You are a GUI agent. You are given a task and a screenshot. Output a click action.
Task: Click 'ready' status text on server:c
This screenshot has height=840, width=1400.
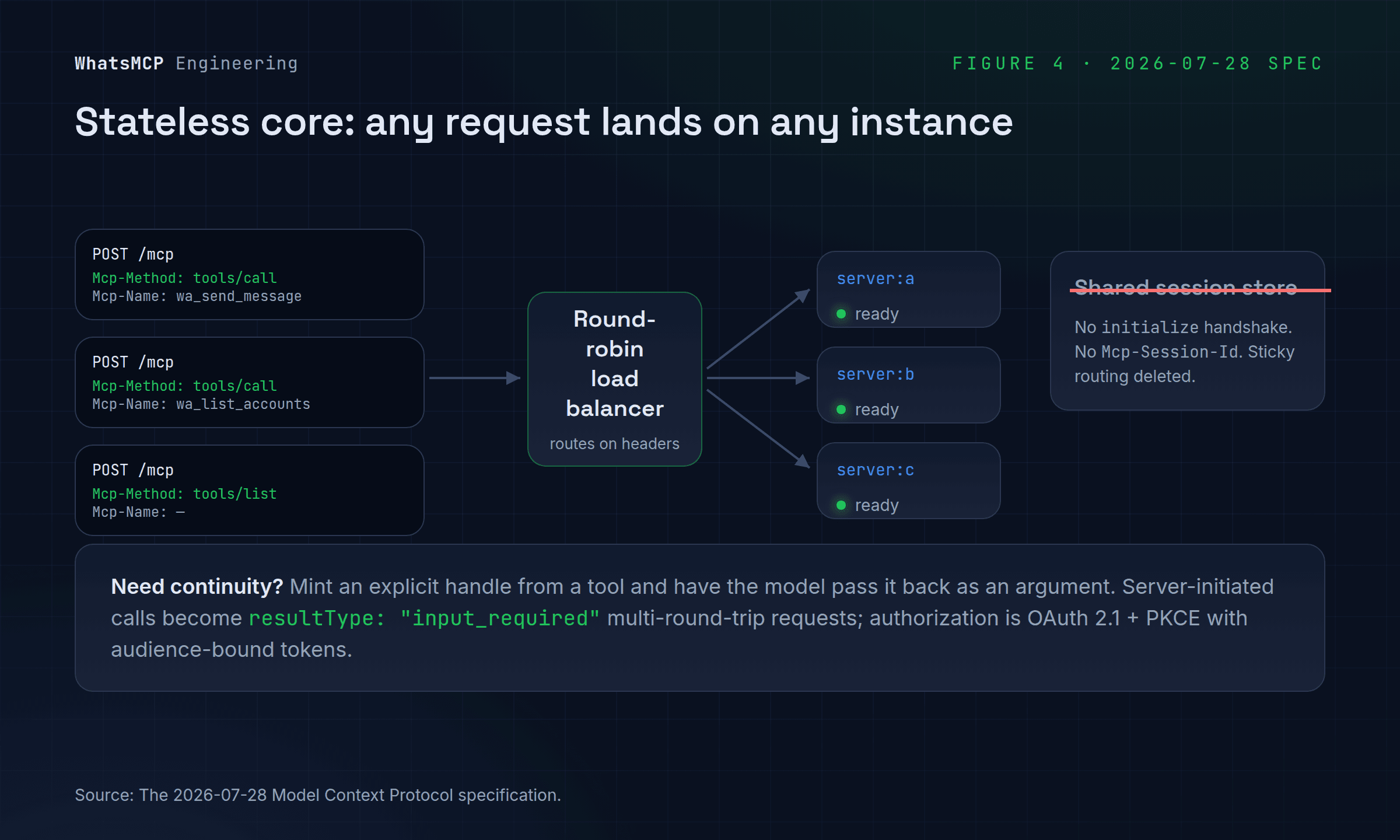(x=877, y=506)
